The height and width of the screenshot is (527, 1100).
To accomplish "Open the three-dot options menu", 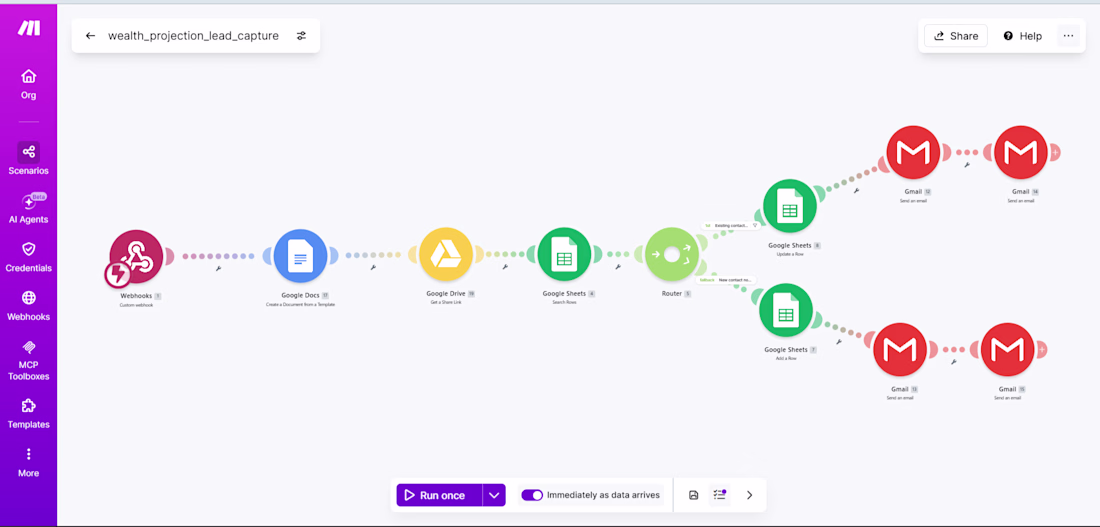I will pyautogui.click(x=1068, y=36).
